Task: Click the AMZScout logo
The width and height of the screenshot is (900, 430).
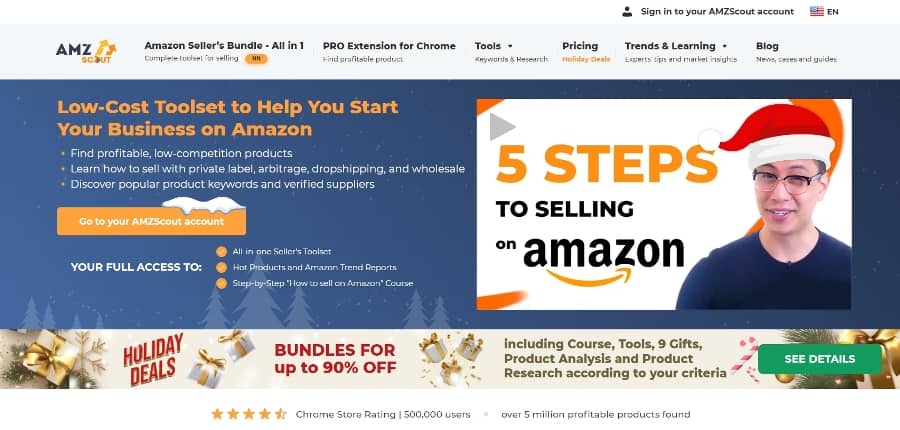Action: pyautogui.click(x=86, y=51)
